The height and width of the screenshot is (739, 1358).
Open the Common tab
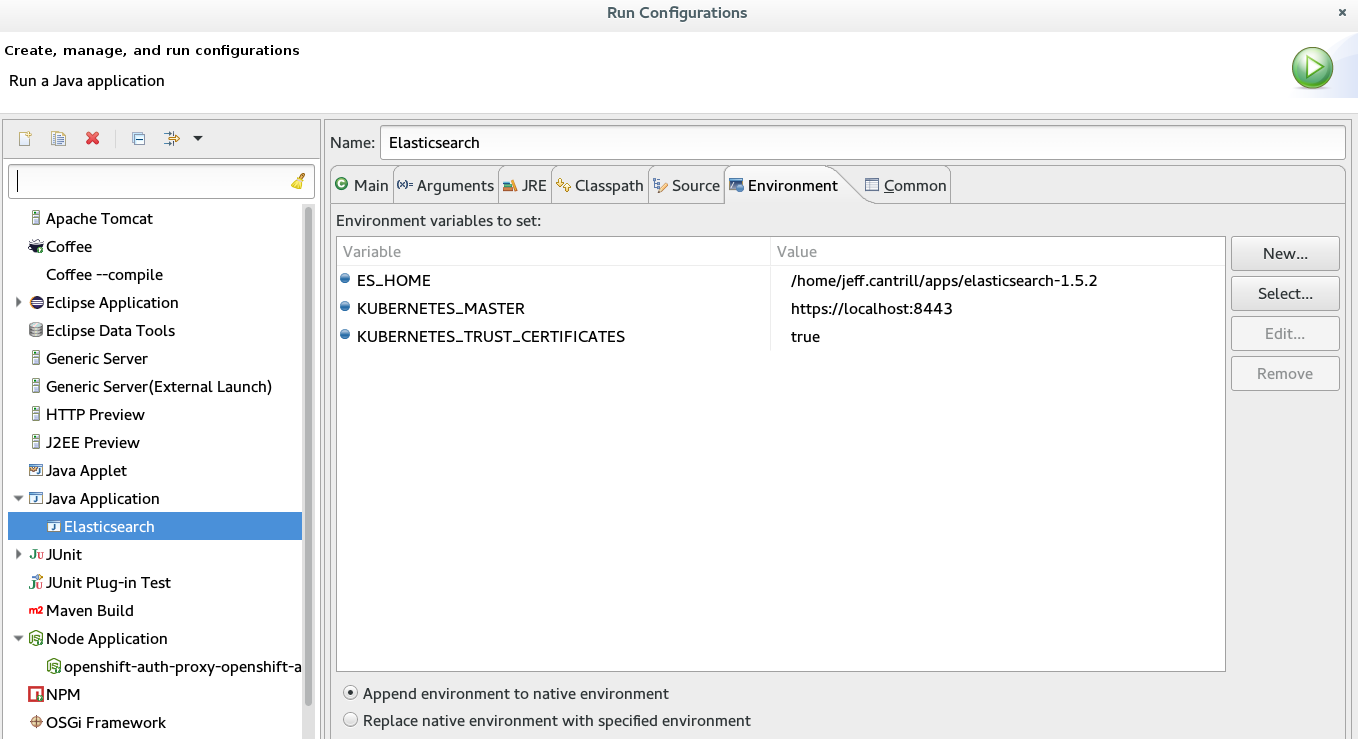905,185
